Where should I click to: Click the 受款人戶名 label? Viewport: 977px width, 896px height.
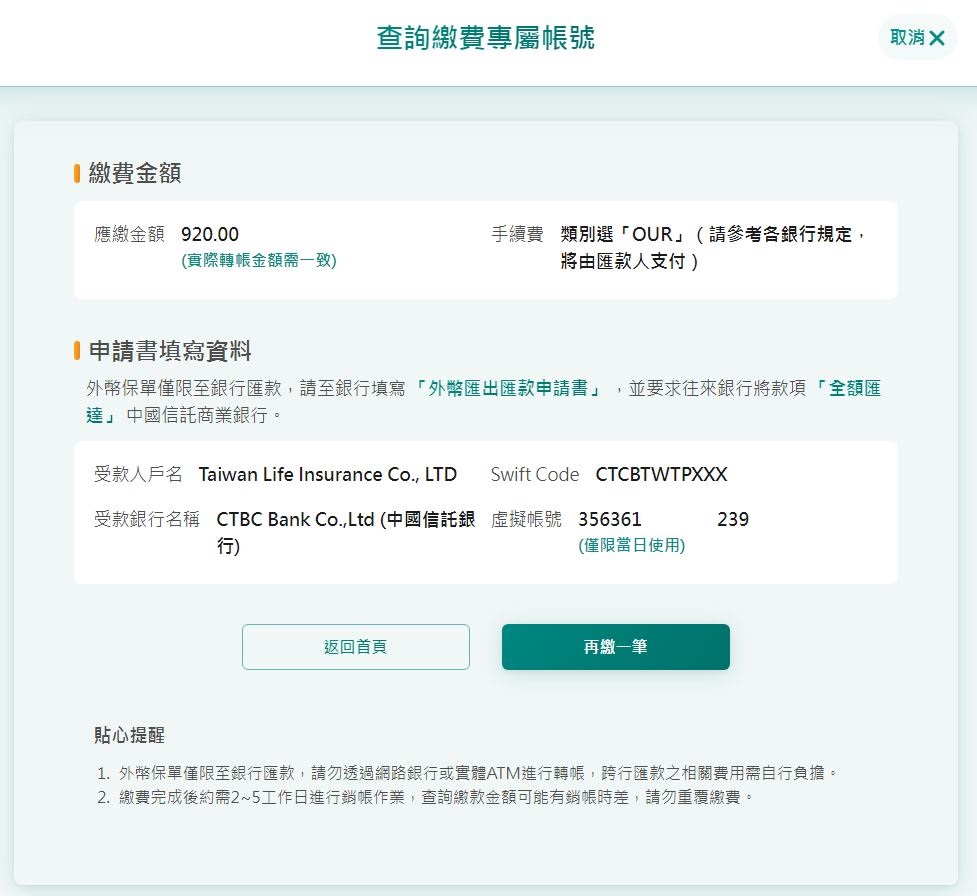pyautogui.click(x=138, y=474)
